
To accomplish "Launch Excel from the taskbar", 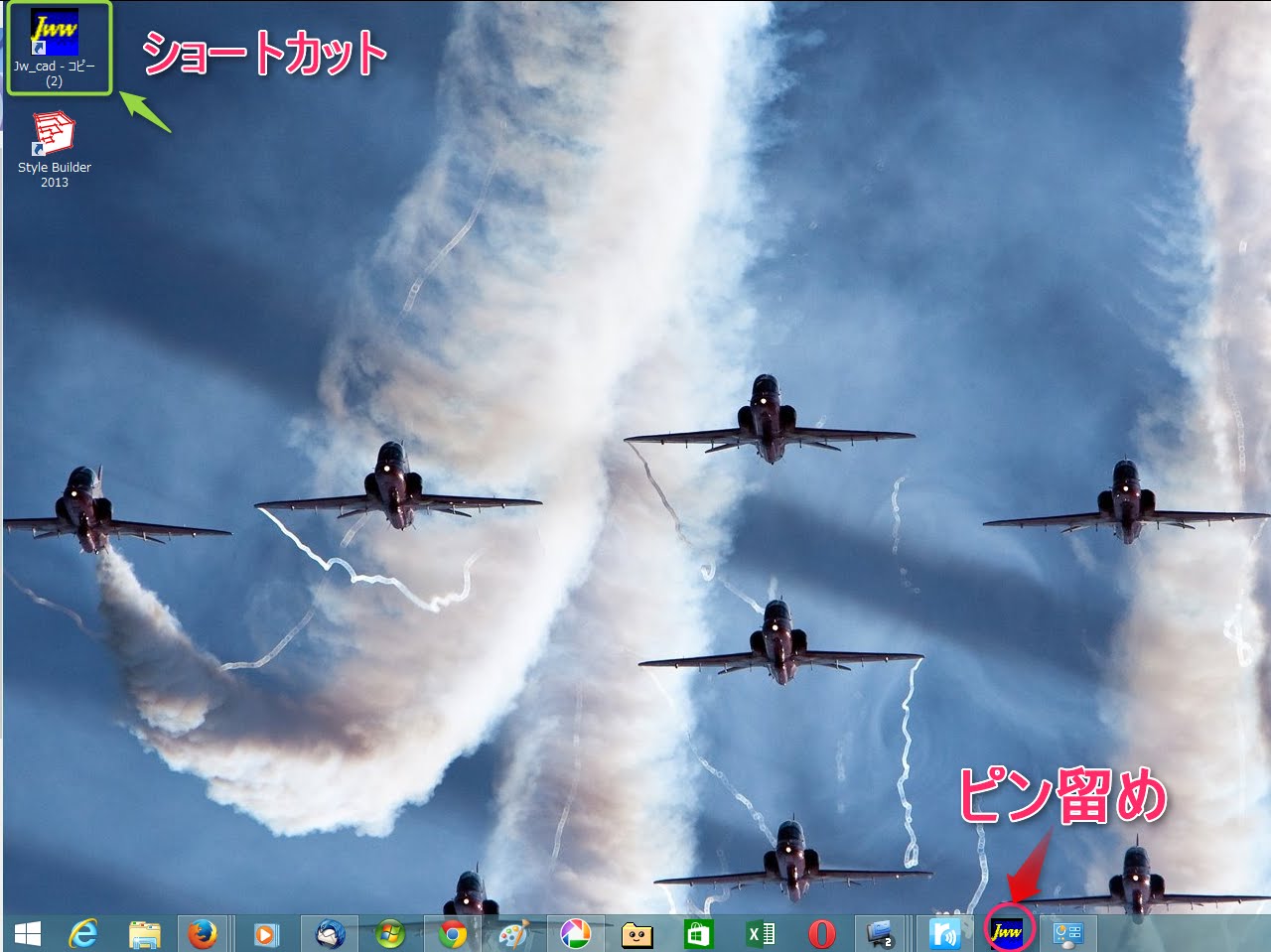I will [x=761, y=934].
